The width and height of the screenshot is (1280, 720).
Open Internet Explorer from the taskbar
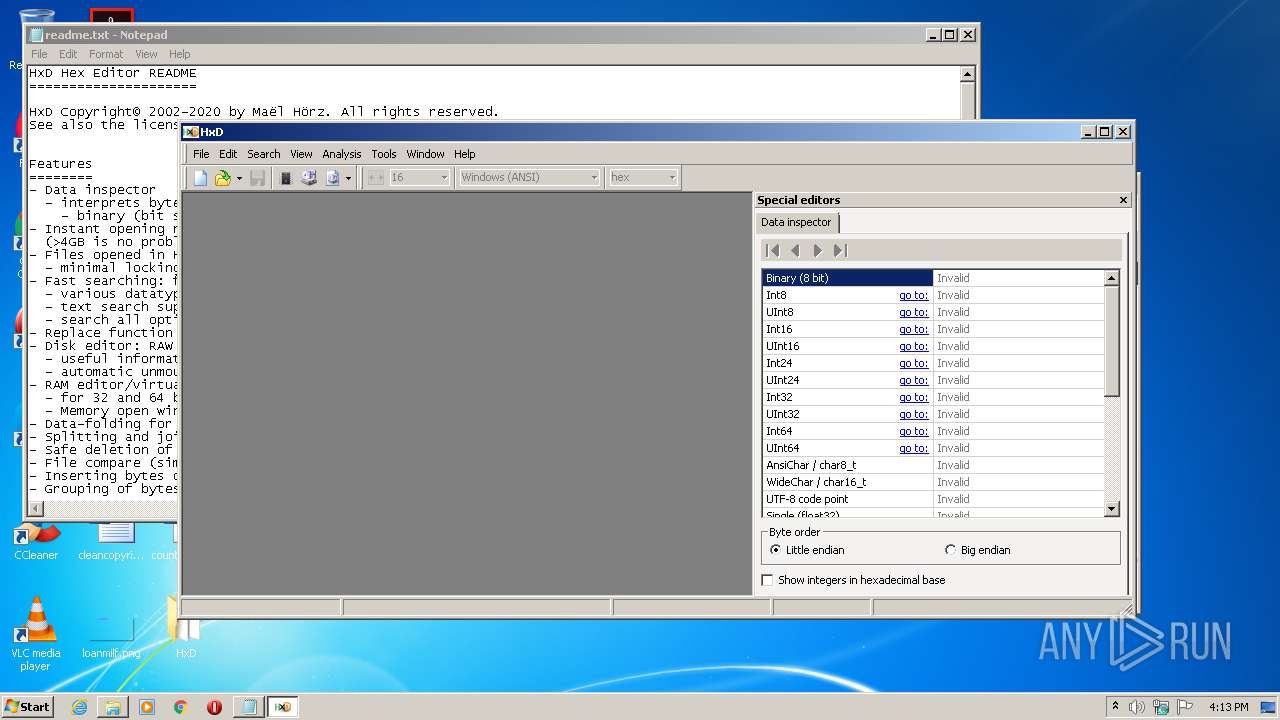(79, 707)
